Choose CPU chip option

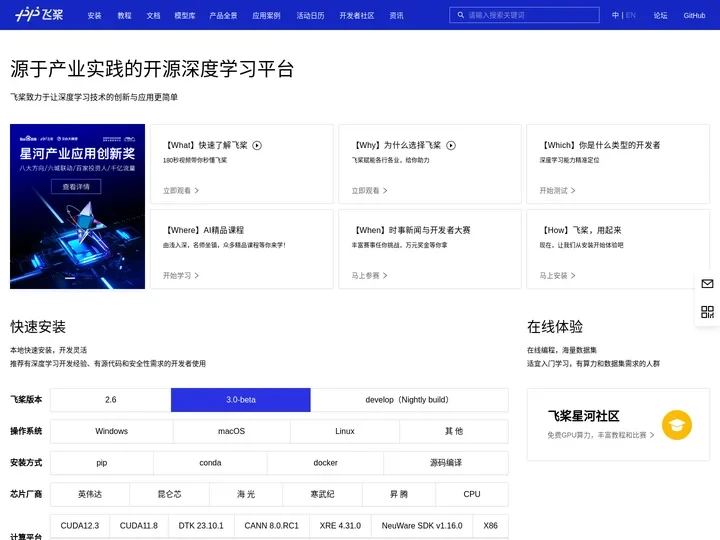[472, 494]
